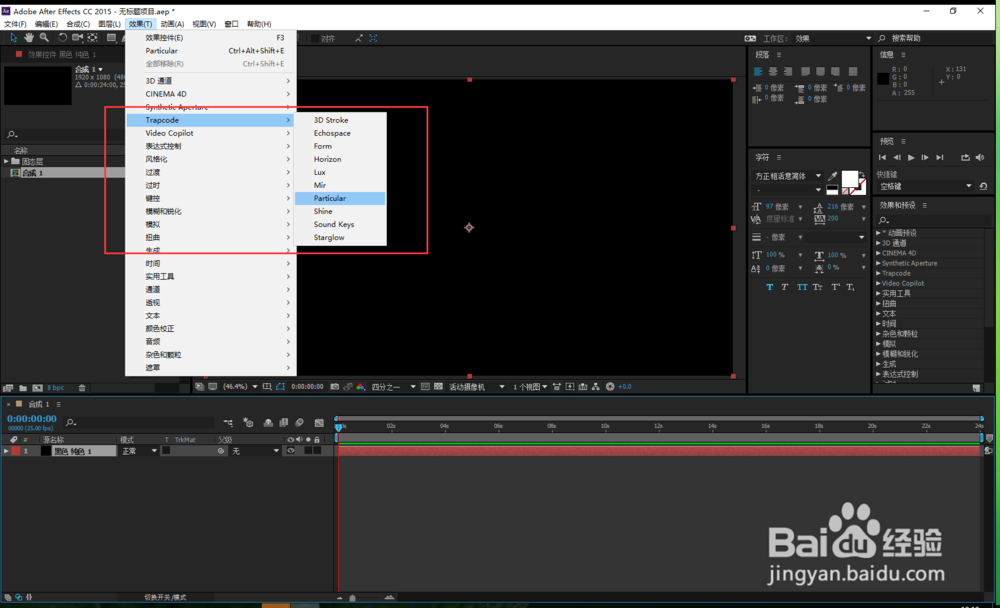The width and height of the screenshot is (1000, 608).
Task: Choose Particular from the Trapcode submenu
Action: pyautogui.click(x=330, y=198)
